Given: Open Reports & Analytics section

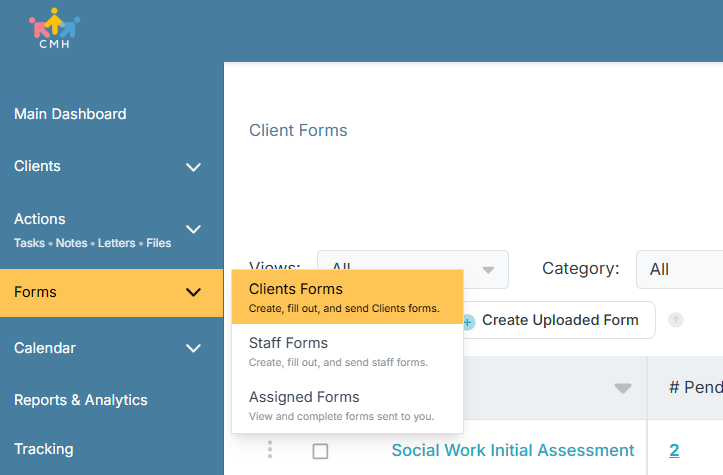Looking at the screenshot, I should (81, 400).
